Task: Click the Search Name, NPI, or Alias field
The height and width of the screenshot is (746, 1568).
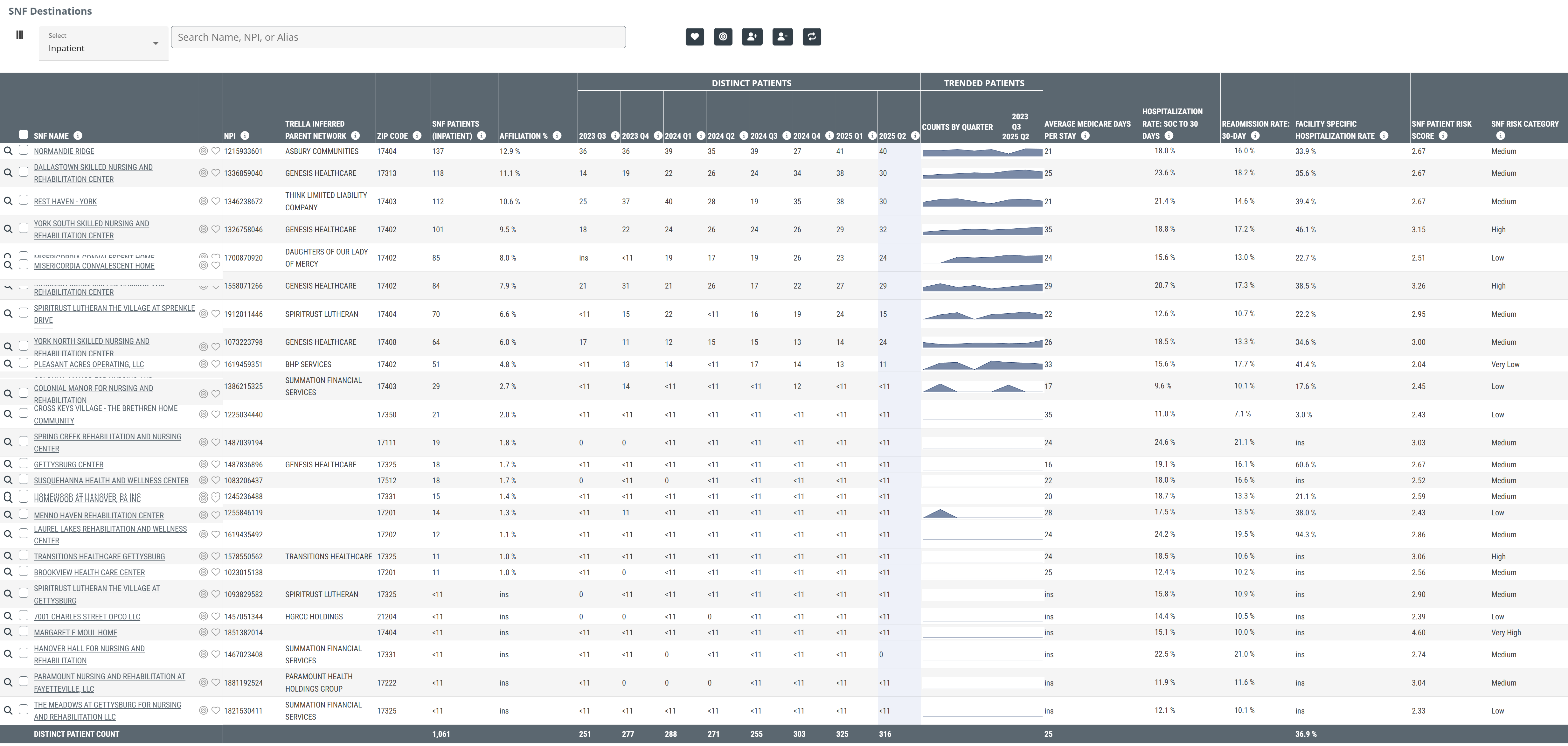Action: pos(398,37)
